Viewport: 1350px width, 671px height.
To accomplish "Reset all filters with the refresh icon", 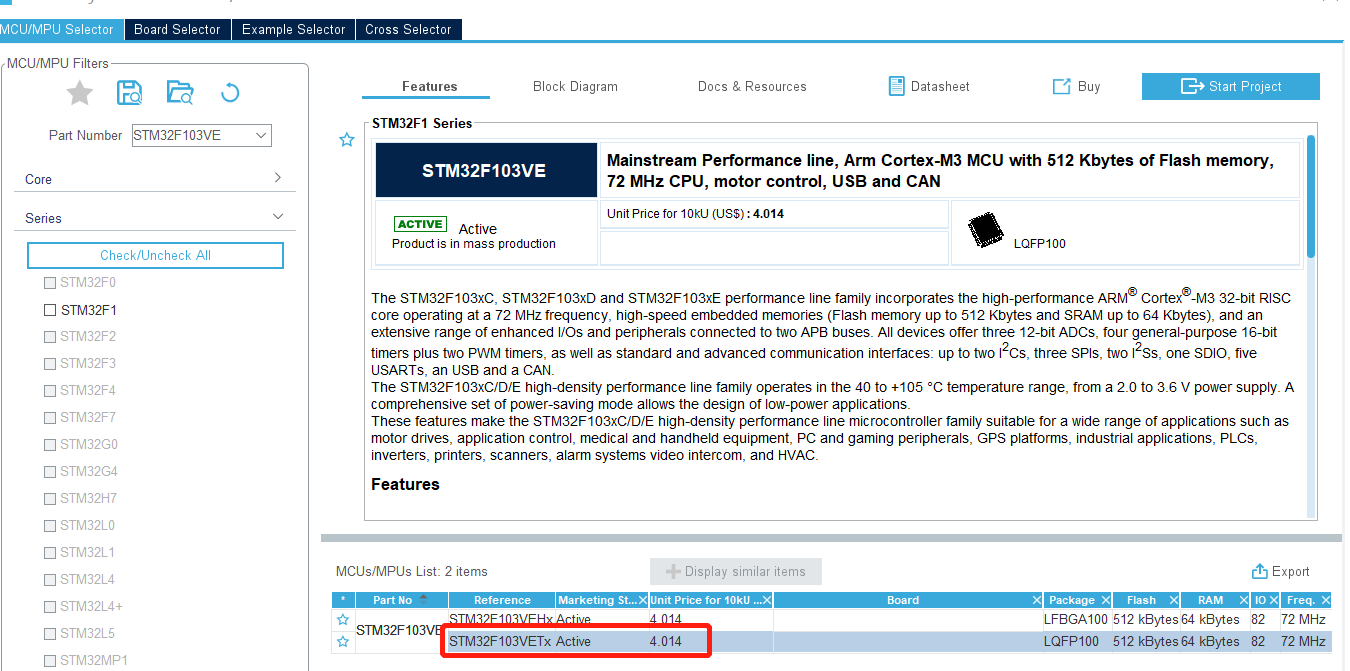I will point(230,93).
